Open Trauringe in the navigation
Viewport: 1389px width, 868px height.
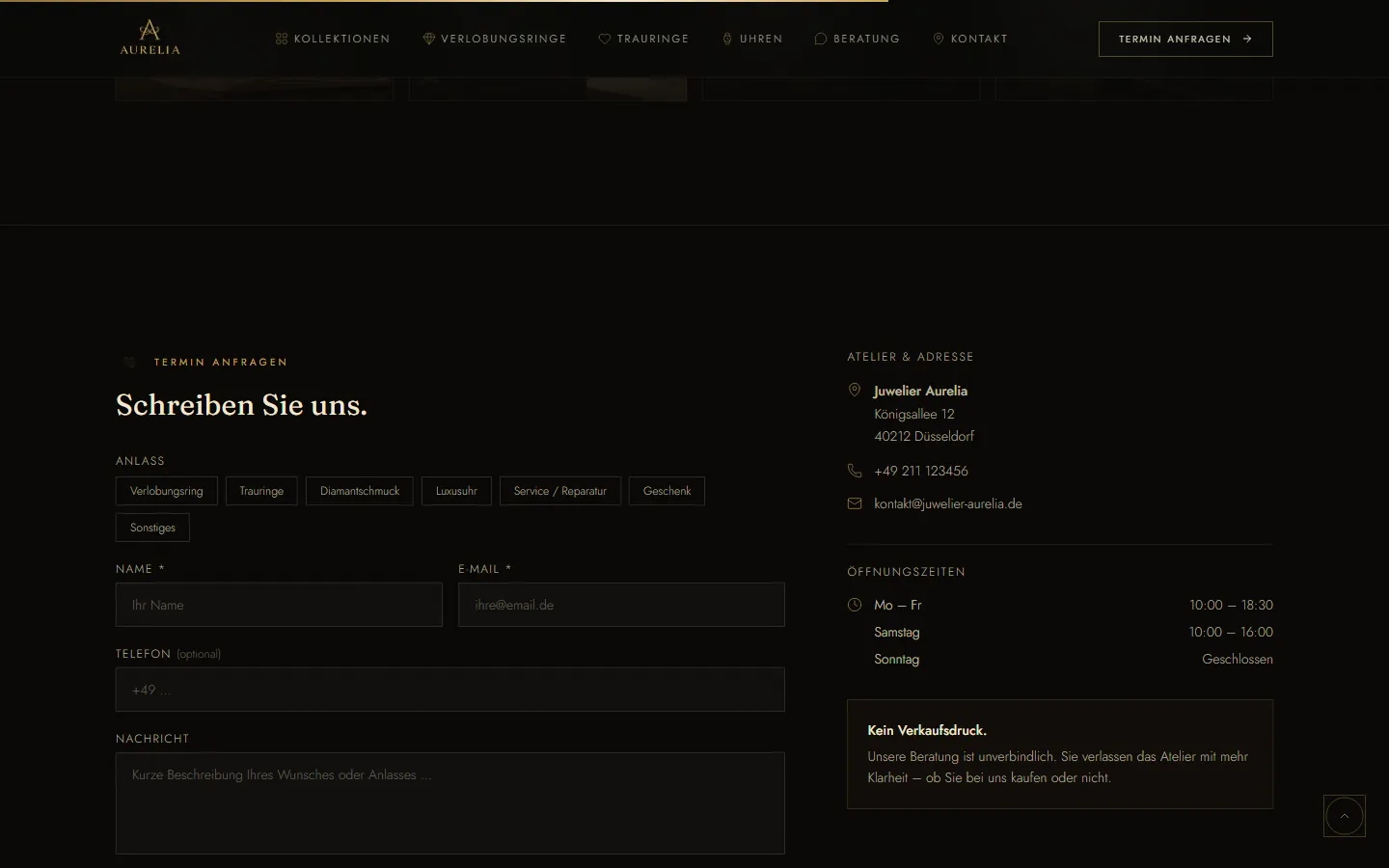coord(643,39)
